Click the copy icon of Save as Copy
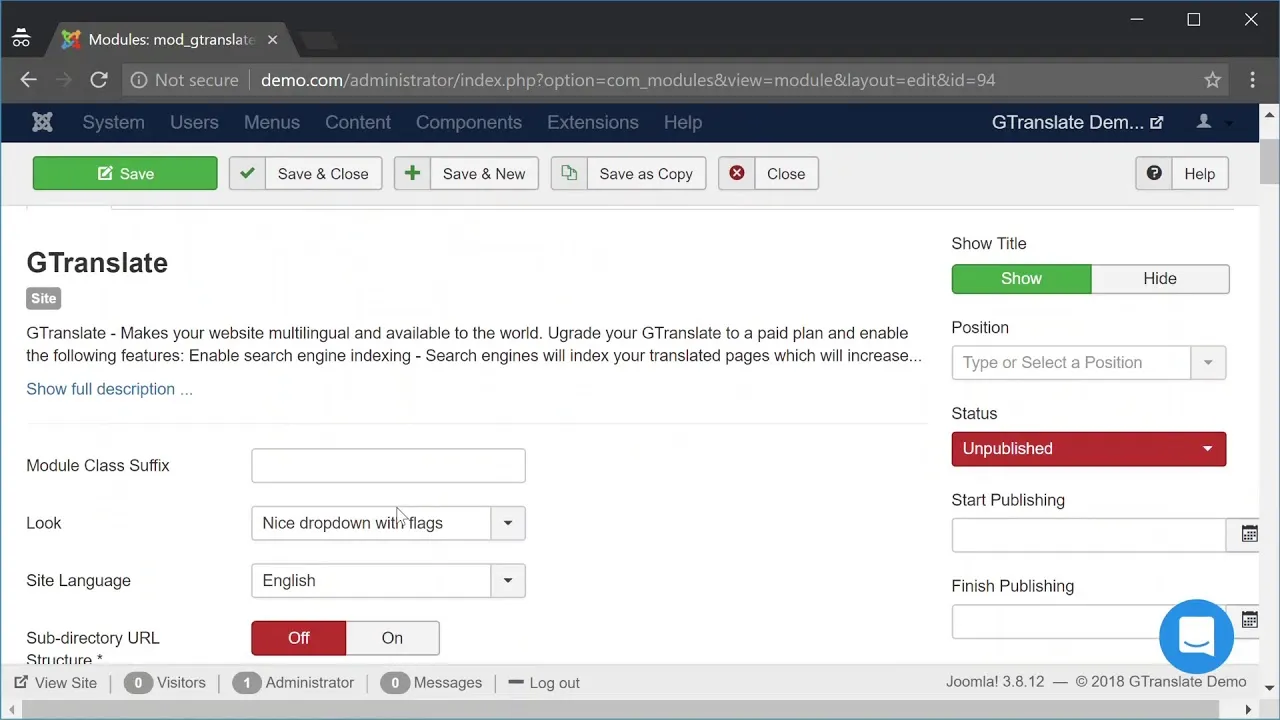Screen dimensions: 1280x720 click(569, 173)
